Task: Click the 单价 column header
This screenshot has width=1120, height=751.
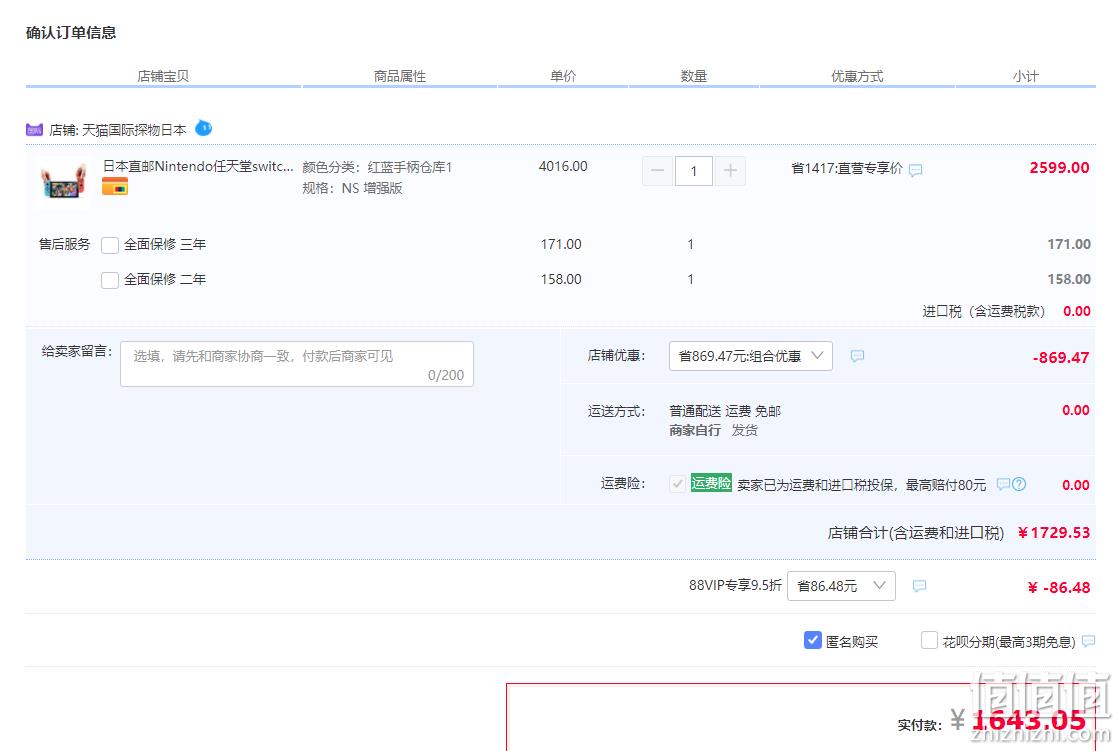Action: pos(563,76)
